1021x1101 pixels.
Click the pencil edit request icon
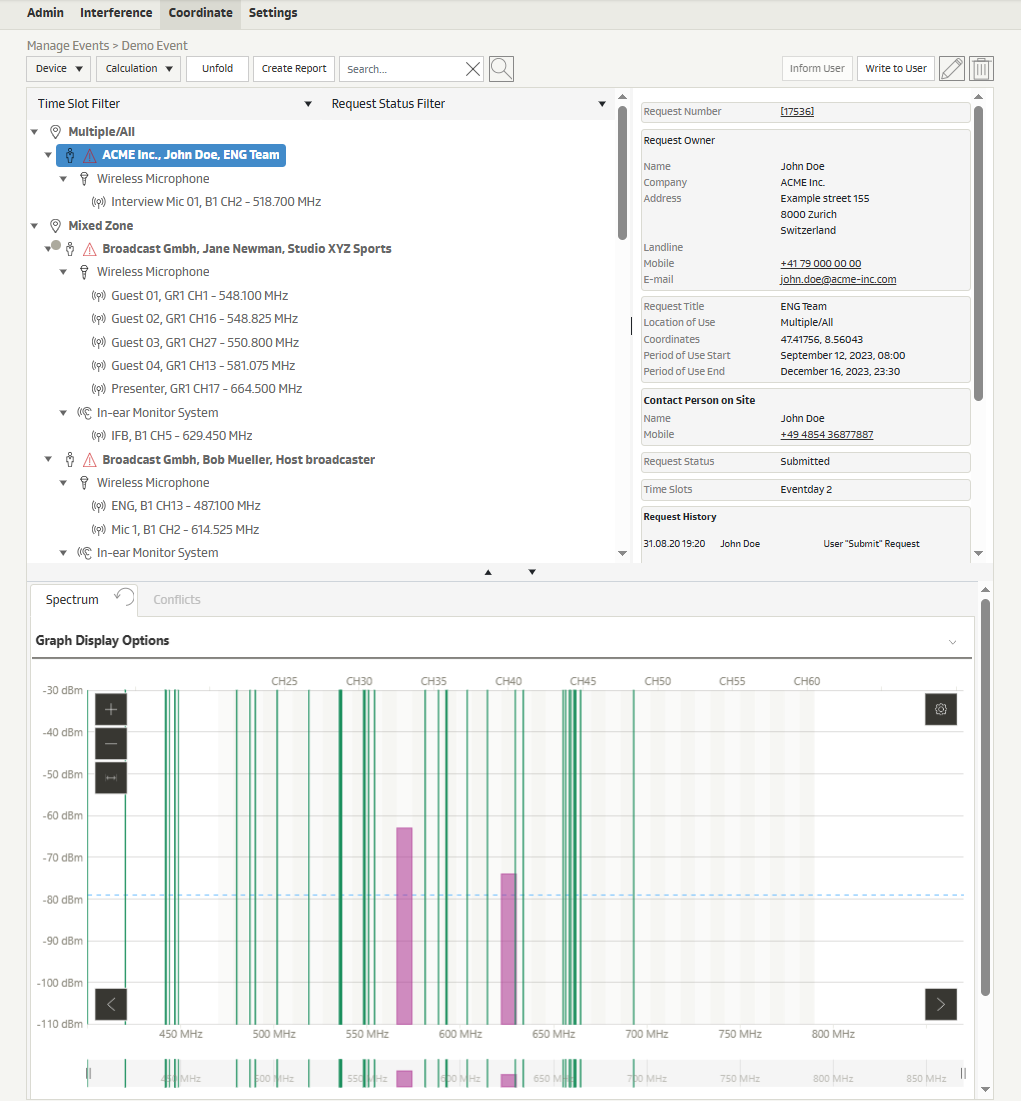pyautogui.click(x=952, y=69)
